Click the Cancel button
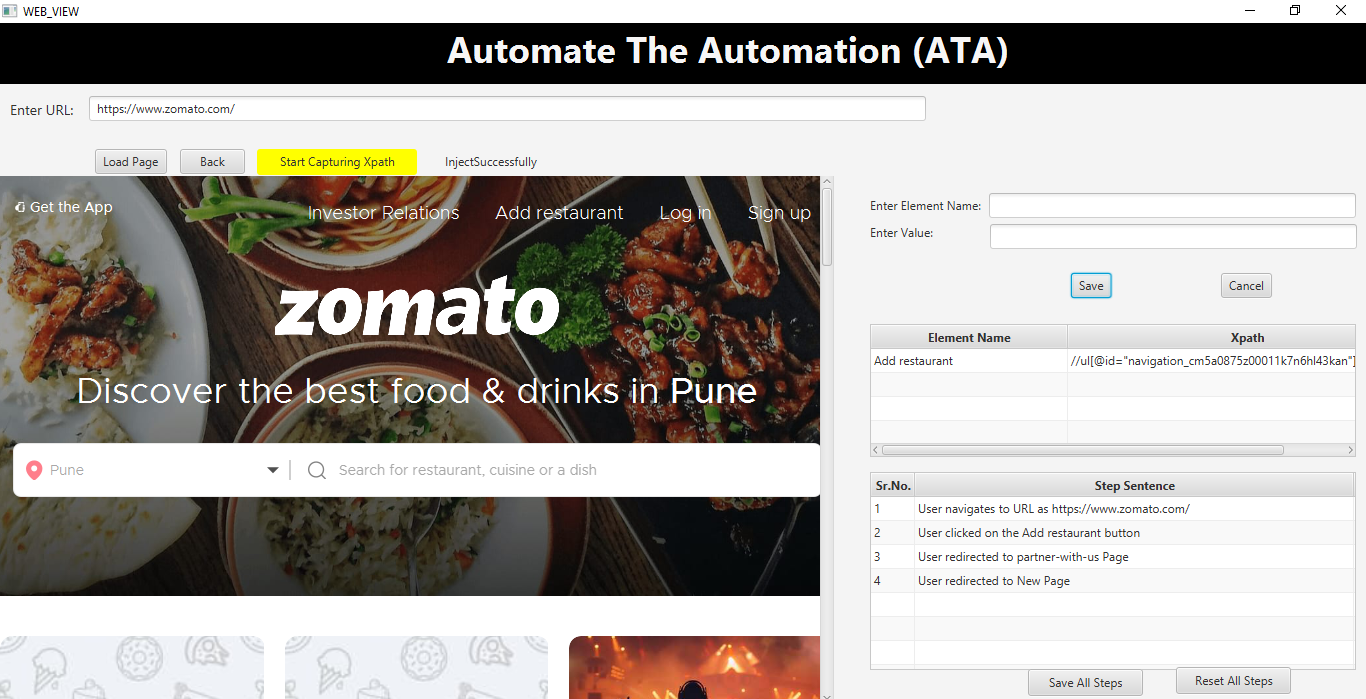The image size is (1366, 699). coord(1246,285)
